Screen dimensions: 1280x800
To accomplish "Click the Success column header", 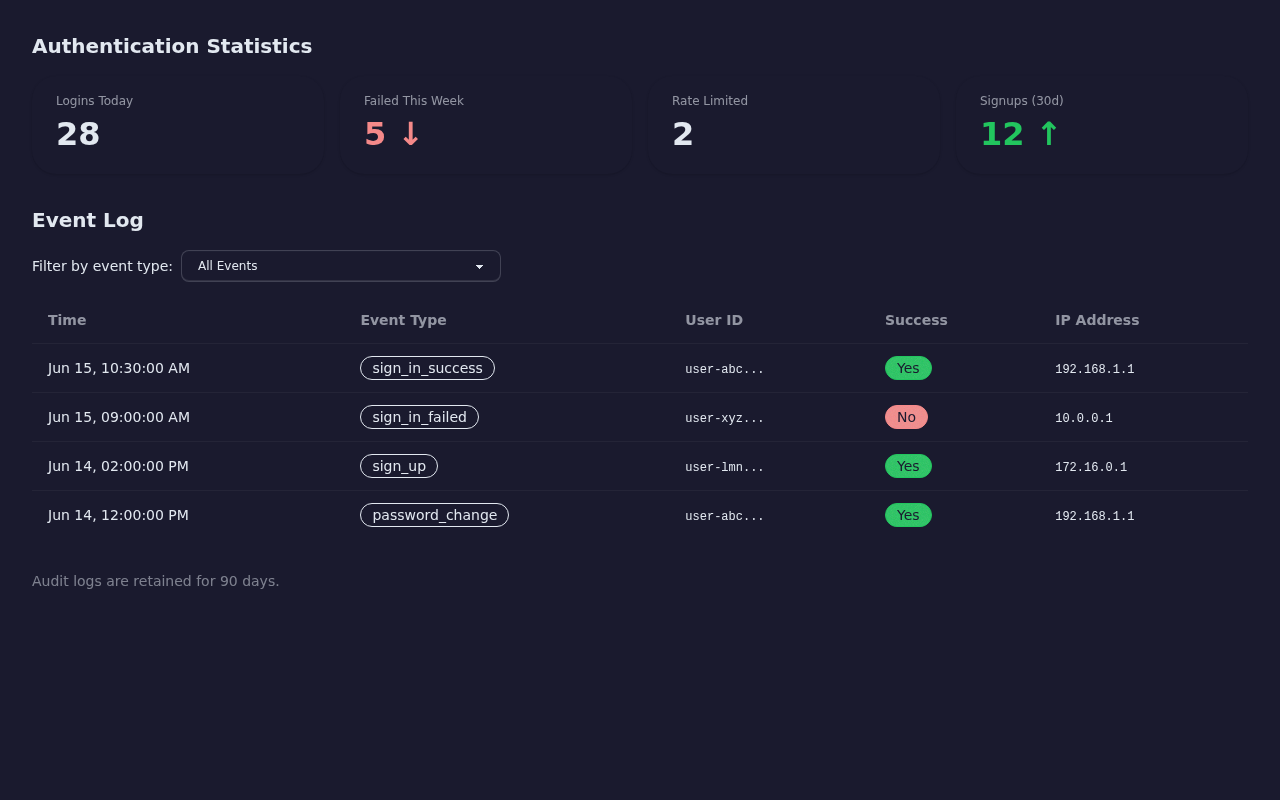I will pos(916,320).
